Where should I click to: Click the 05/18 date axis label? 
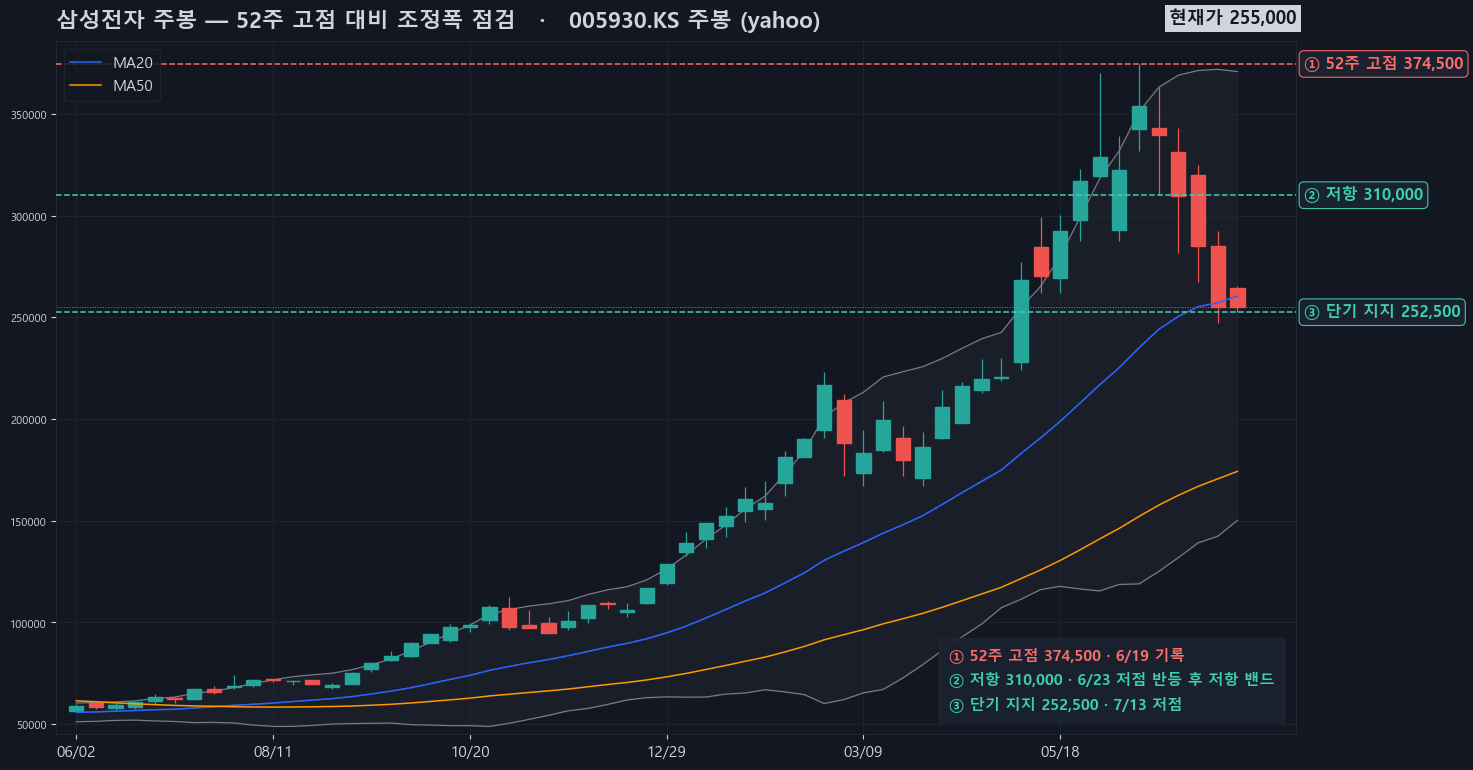1060,750
